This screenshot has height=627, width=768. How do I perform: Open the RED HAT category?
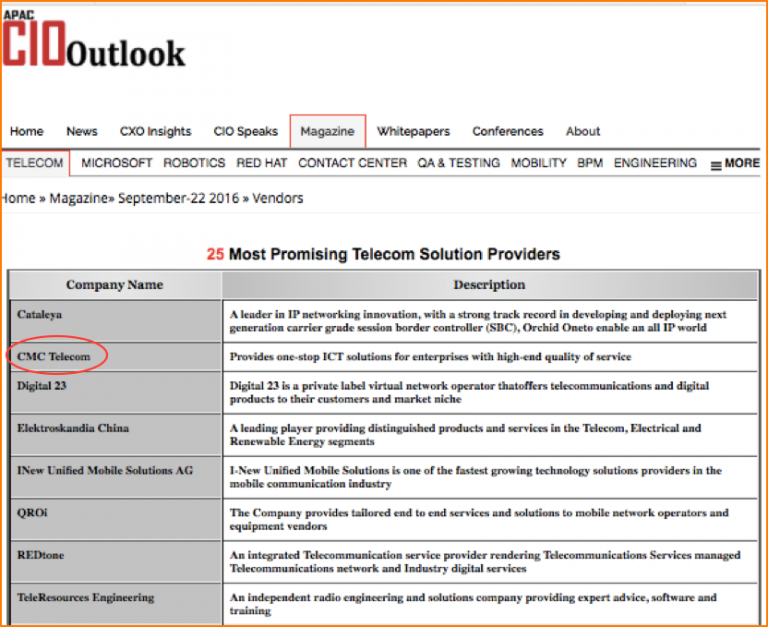262,163
